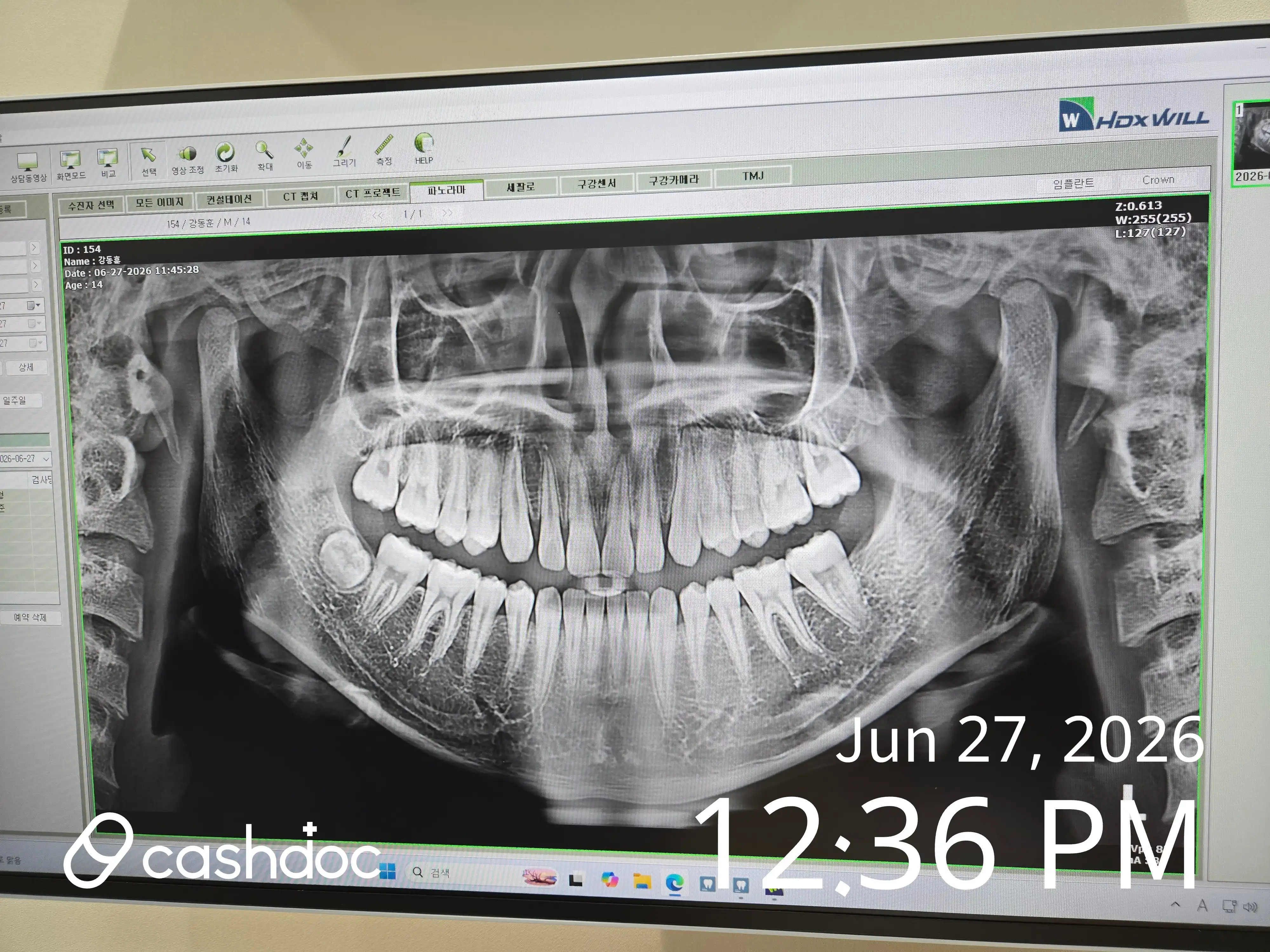Go to next image with >> arrow
1270x952 pixels.
tap(447, 213)
